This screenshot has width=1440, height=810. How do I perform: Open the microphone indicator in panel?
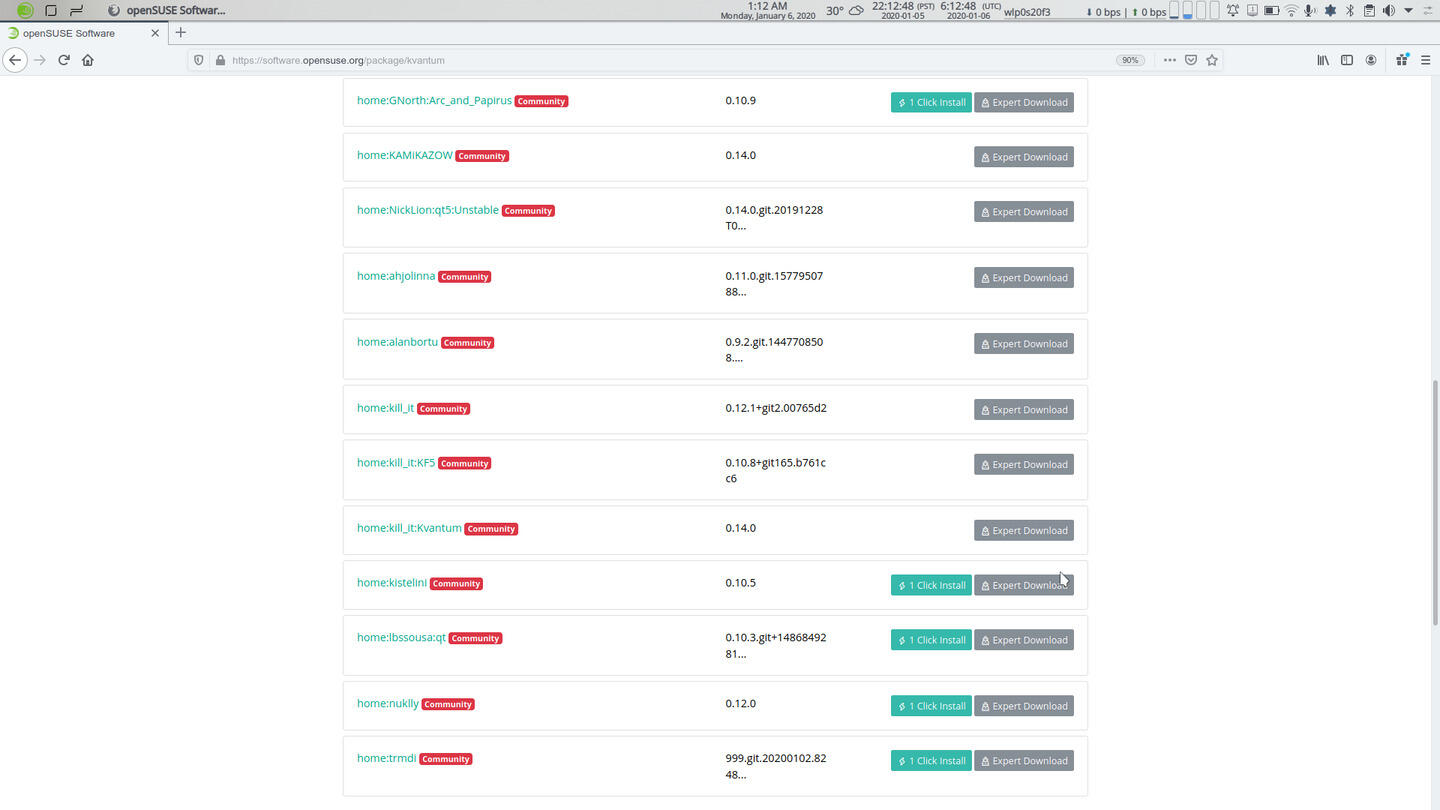(x=1310, y=11)
